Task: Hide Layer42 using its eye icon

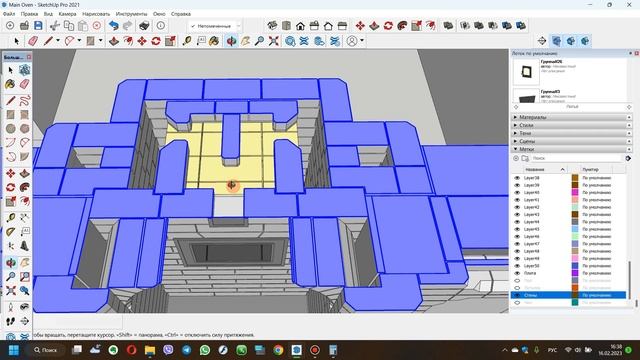Action: click(517, 207)
